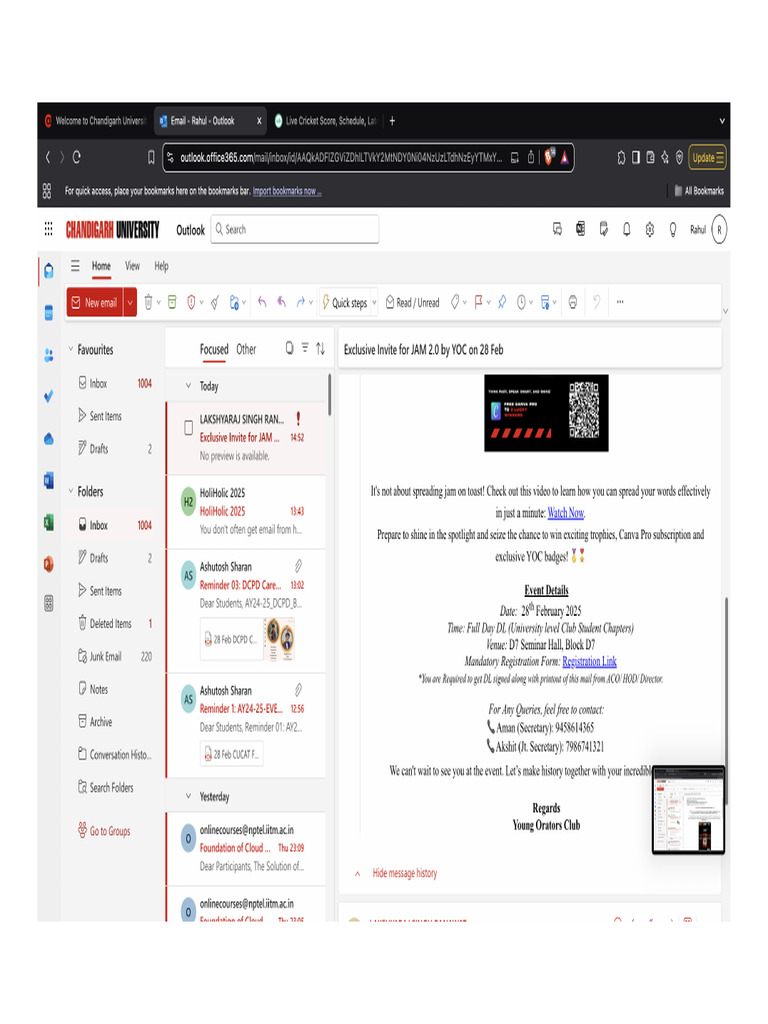Screen dimensions: 768x1024
Task: Open the filter messages icon
Action: click(x=305, y=349)
